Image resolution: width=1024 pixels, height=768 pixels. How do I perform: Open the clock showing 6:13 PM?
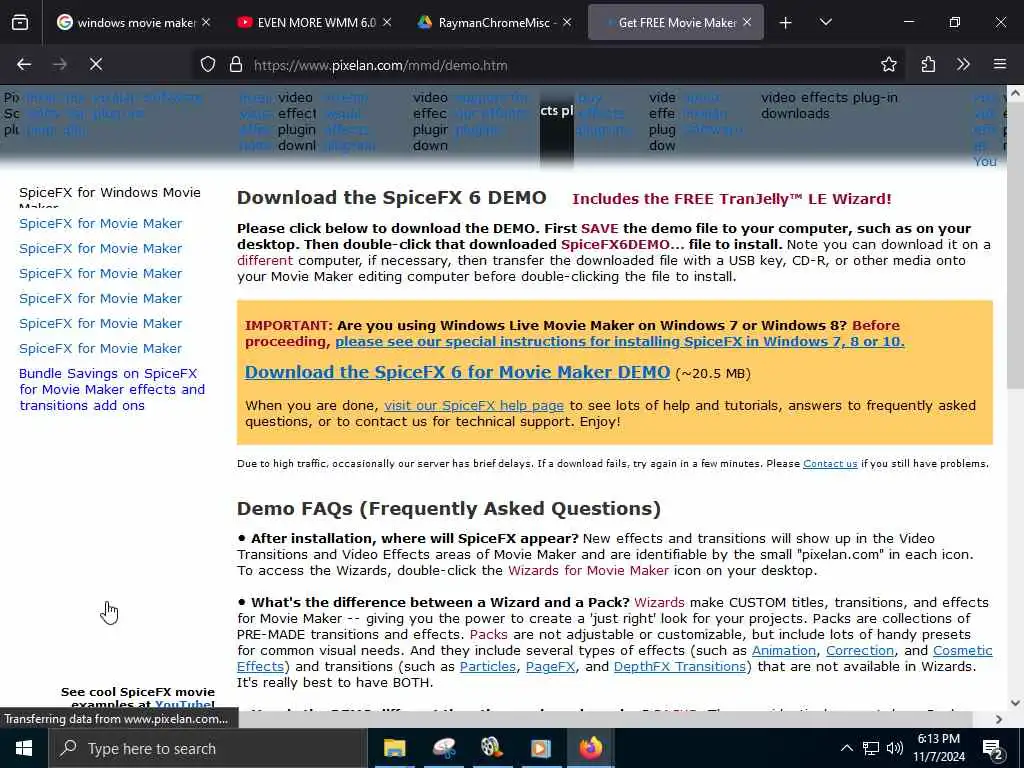[x=938, y=748]
